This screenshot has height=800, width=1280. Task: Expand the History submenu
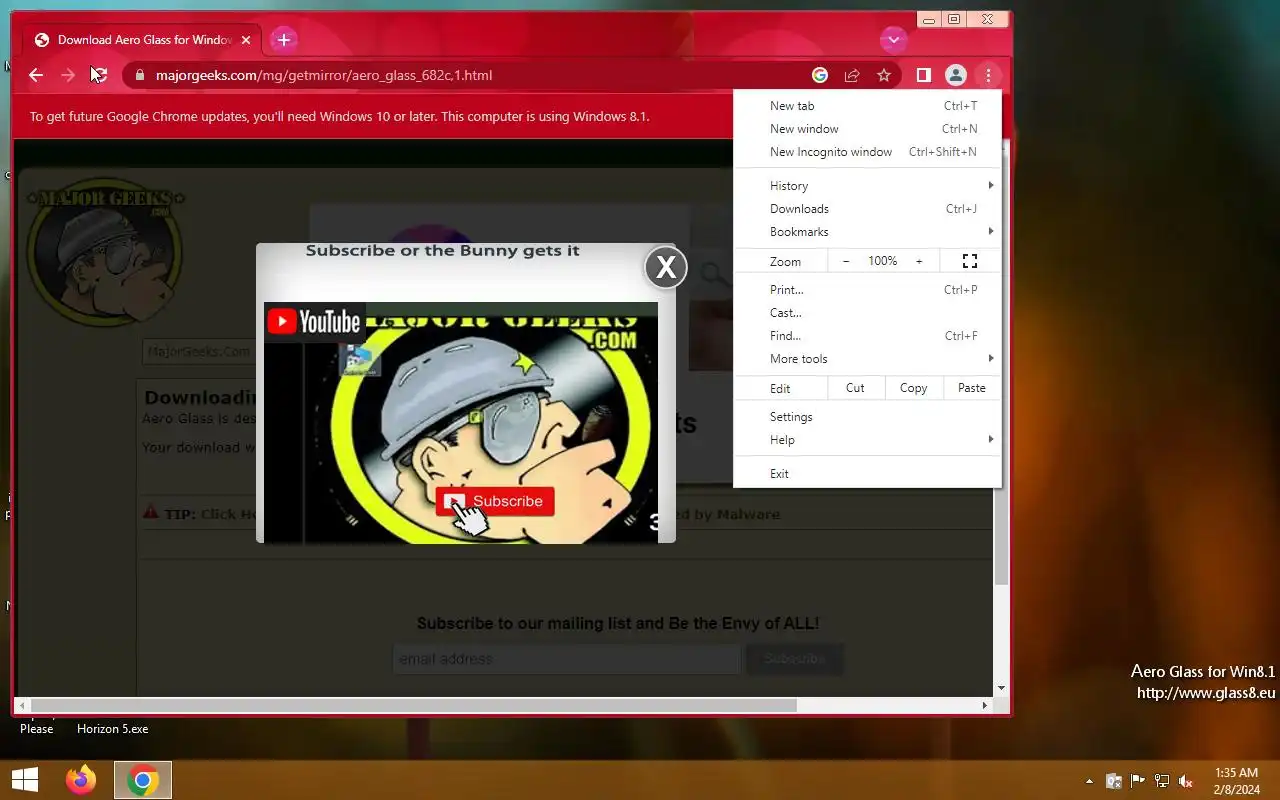pyautogui.click(x=867, y=186)
